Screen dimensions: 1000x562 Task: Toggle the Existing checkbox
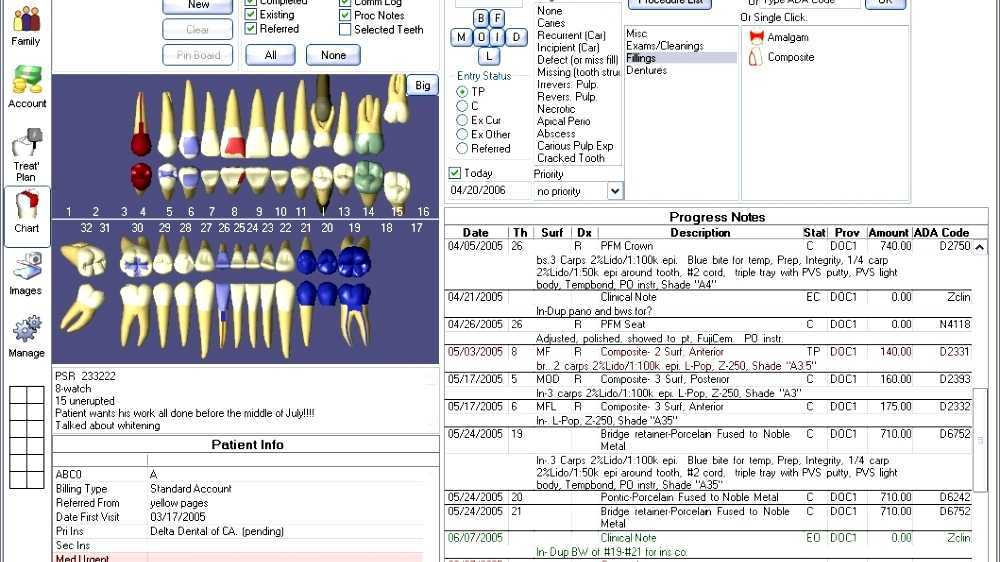[x=251, y=14]
